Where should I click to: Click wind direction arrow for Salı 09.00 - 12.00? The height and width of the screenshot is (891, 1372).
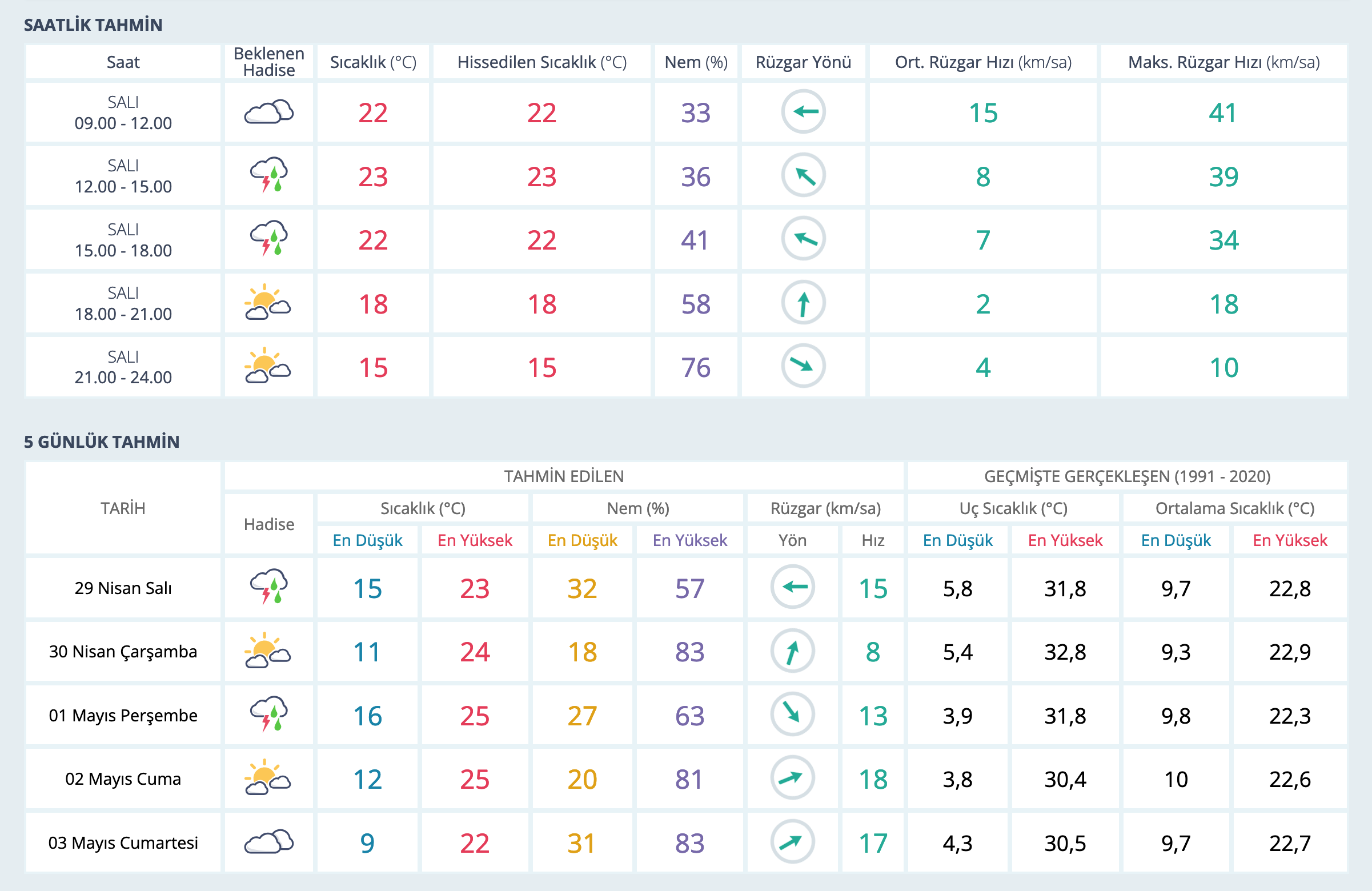click(x=803, y=112)
